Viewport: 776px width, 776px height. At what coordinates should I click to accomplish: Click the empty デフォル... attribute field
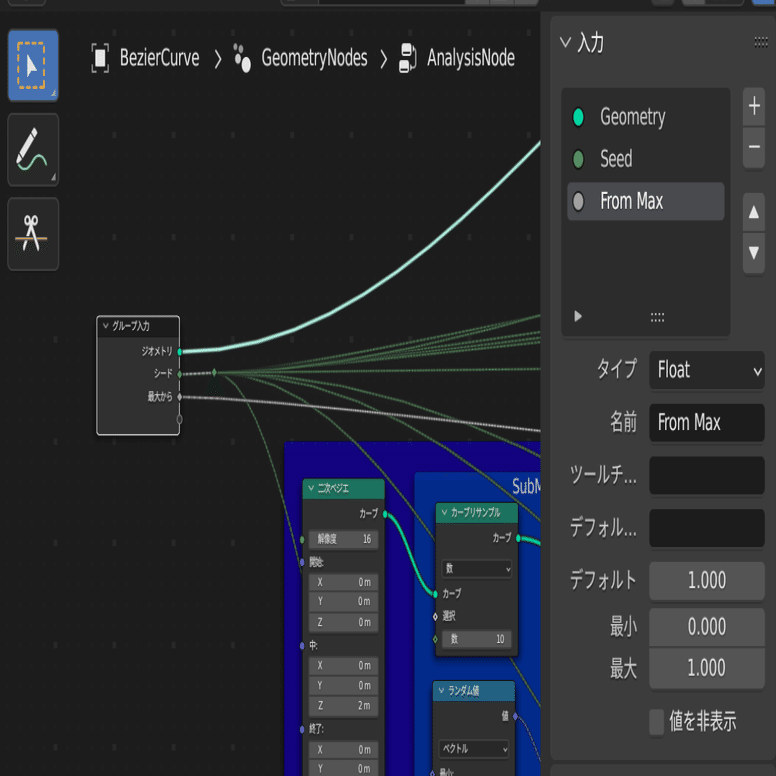pyautogui.click(x=707, y=528)
